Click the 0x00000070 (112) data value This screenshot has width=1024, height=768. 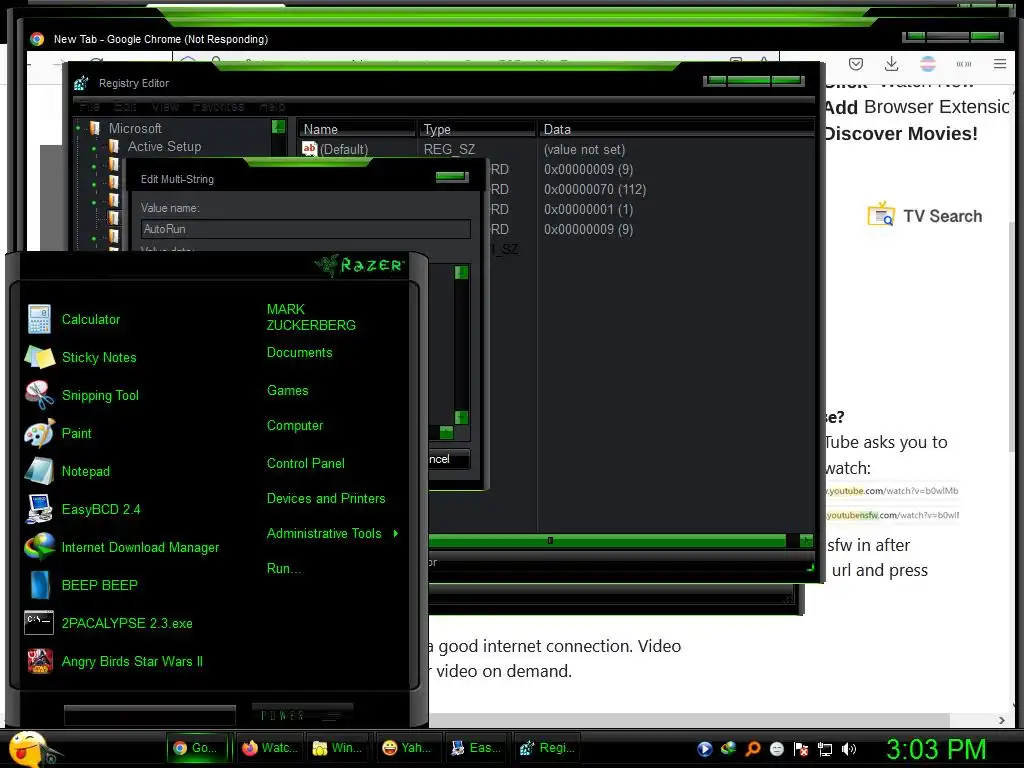(595, 189)
